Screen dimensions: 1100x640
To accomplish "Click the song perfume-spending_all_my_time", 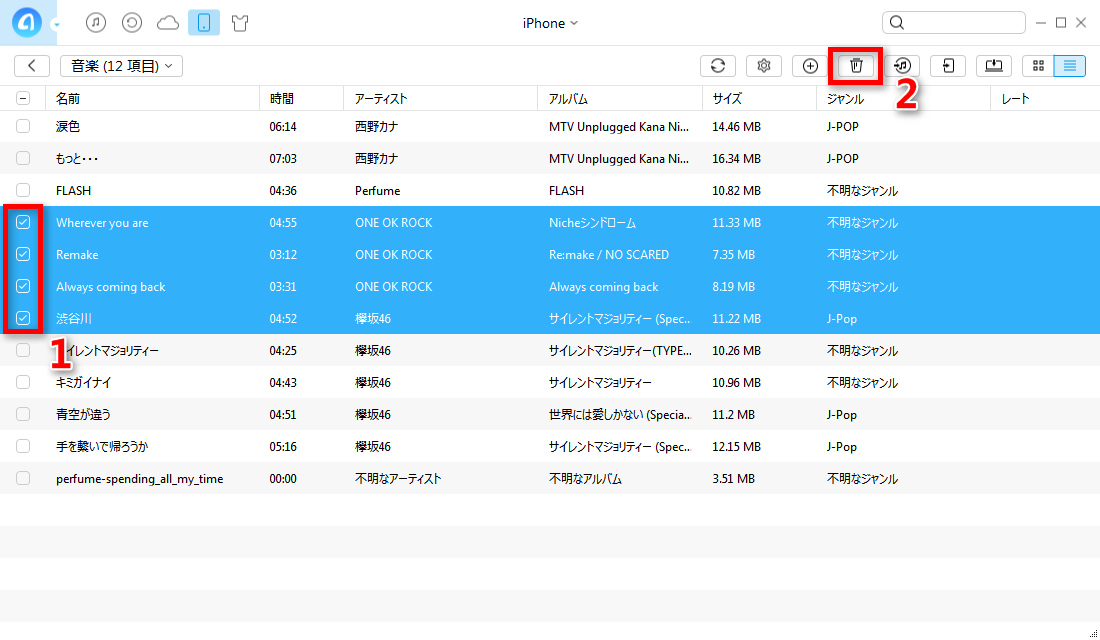I will [140, 479].
